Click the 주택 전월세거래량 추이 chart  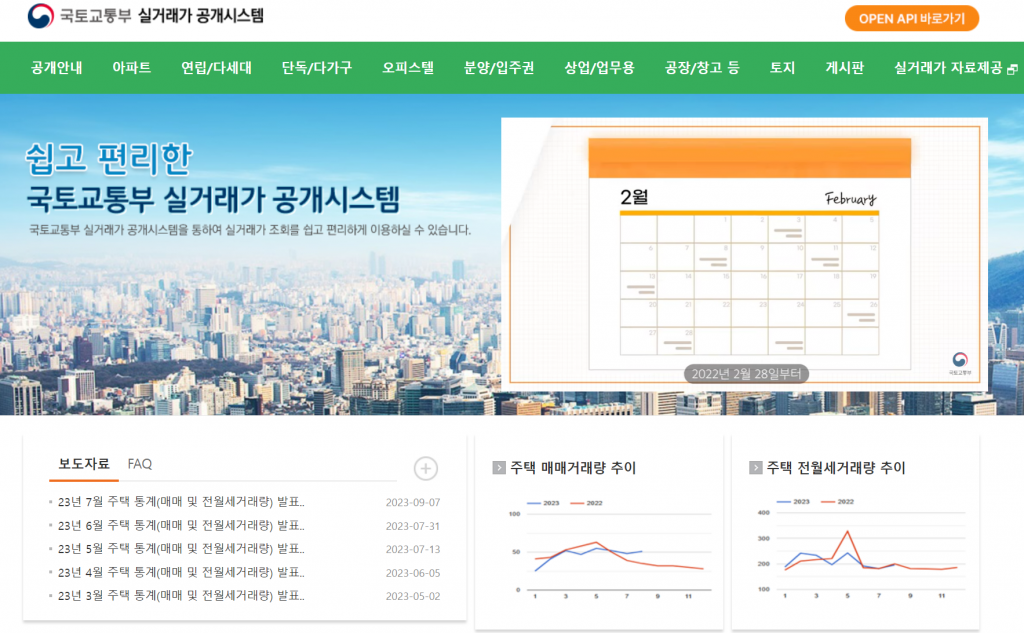(x=863, y=549)
